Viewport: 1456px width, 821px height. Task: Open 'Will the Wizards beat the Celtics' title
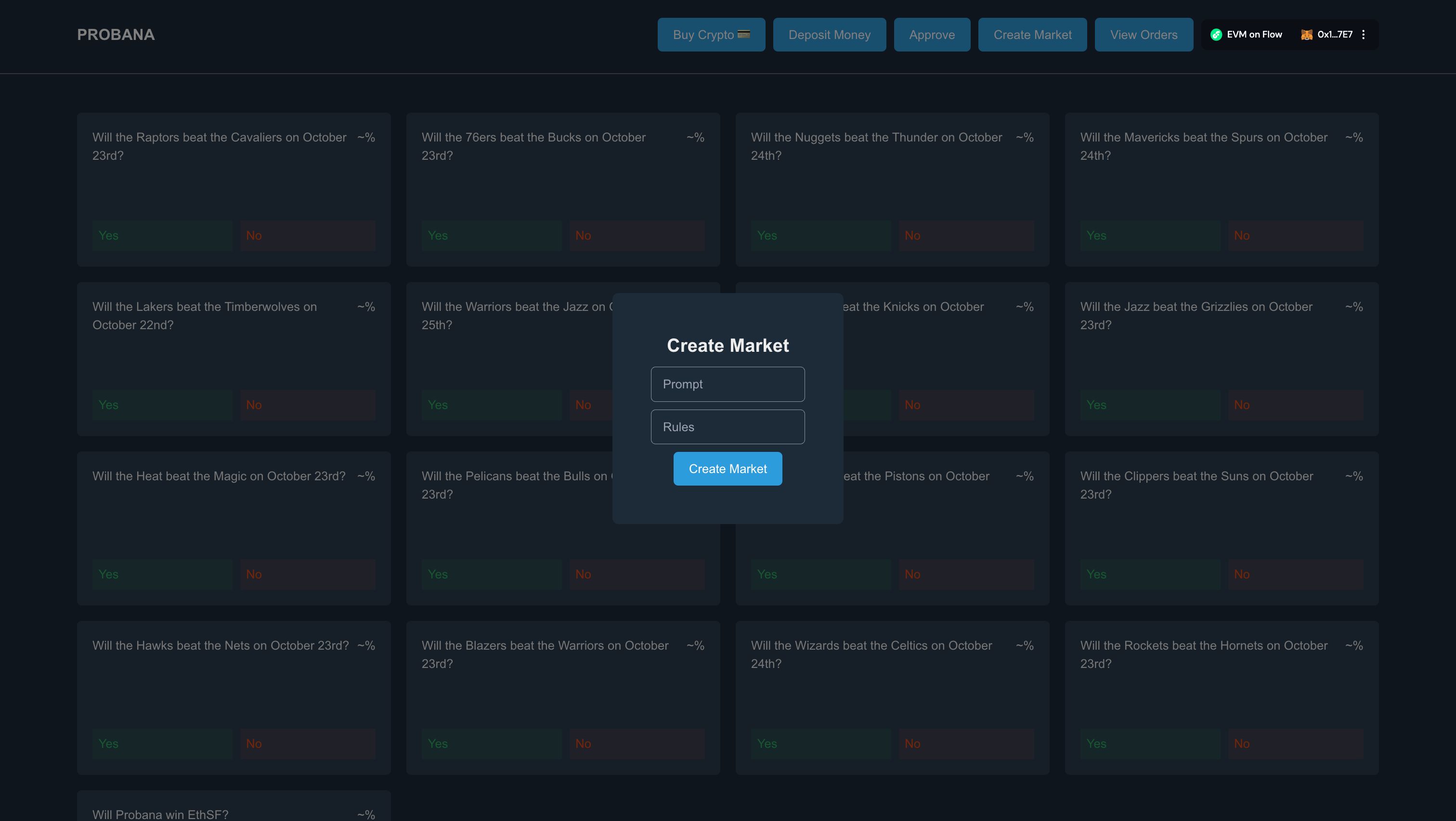tap(871, 655)
